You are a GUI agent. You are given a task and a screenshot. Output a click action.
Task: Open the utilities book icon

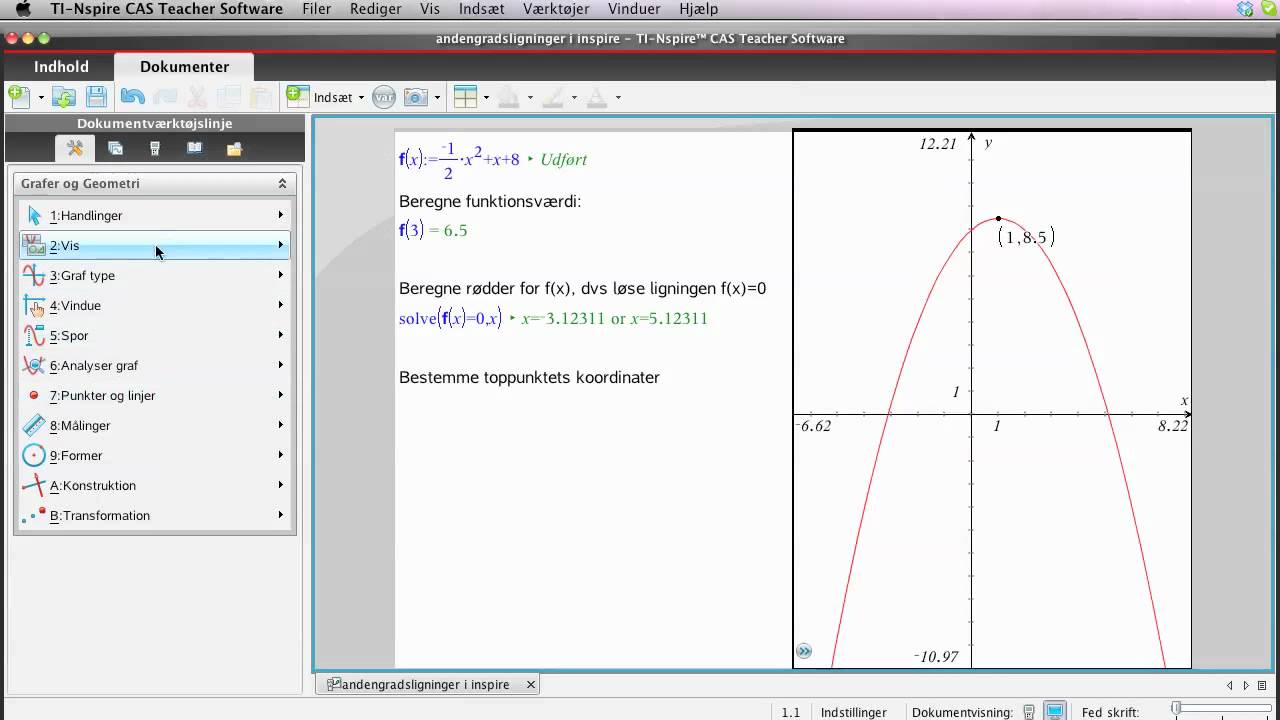tap(194, 149)
